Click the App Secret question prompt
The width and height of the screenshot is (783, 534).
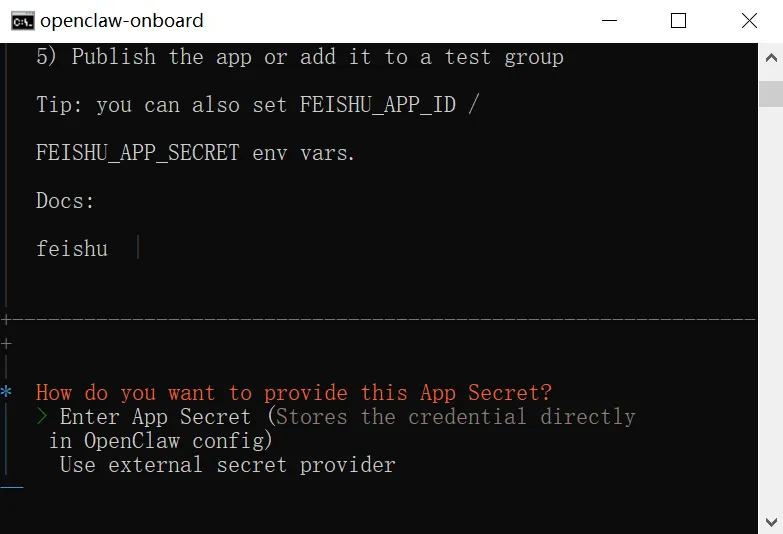(293, 393)
